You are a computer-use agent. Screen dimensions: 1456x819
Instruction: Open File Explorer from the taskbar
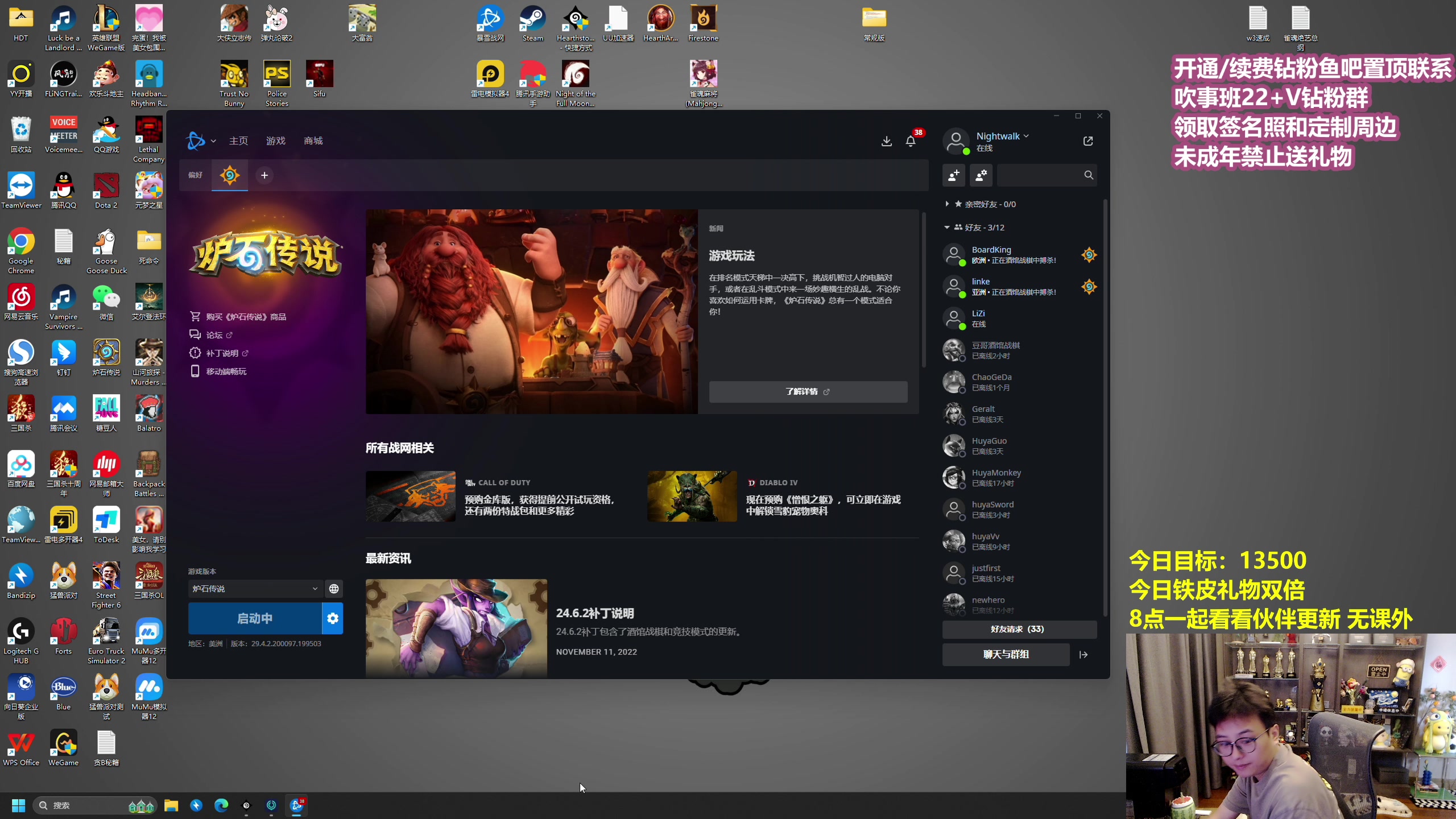coord(171,805)
